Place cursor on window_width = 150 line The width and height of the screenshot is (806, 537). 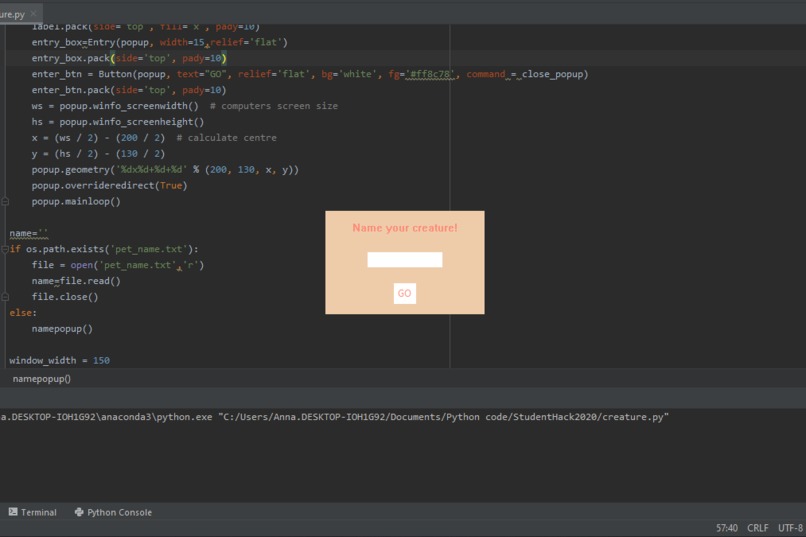pyautogui.click(x=59, y=360)
